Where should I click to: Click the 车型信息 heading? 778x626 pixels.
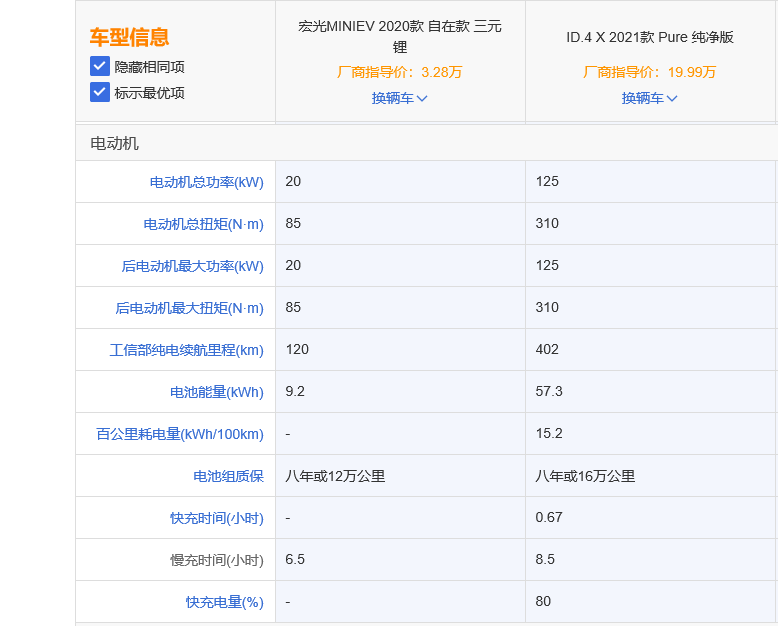(130, 37)
